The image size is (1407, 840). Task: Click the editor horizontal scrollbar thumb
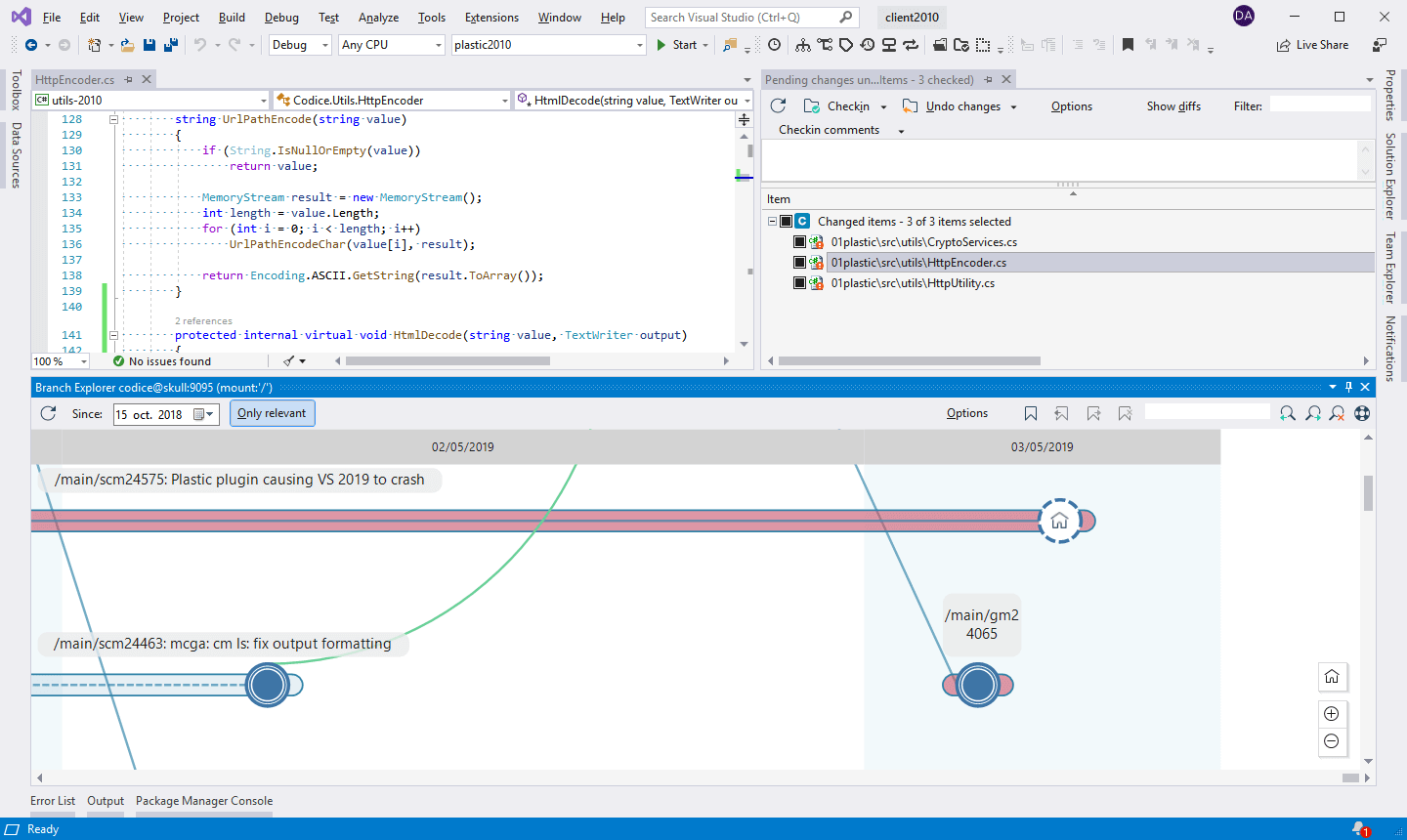(448, 361)
